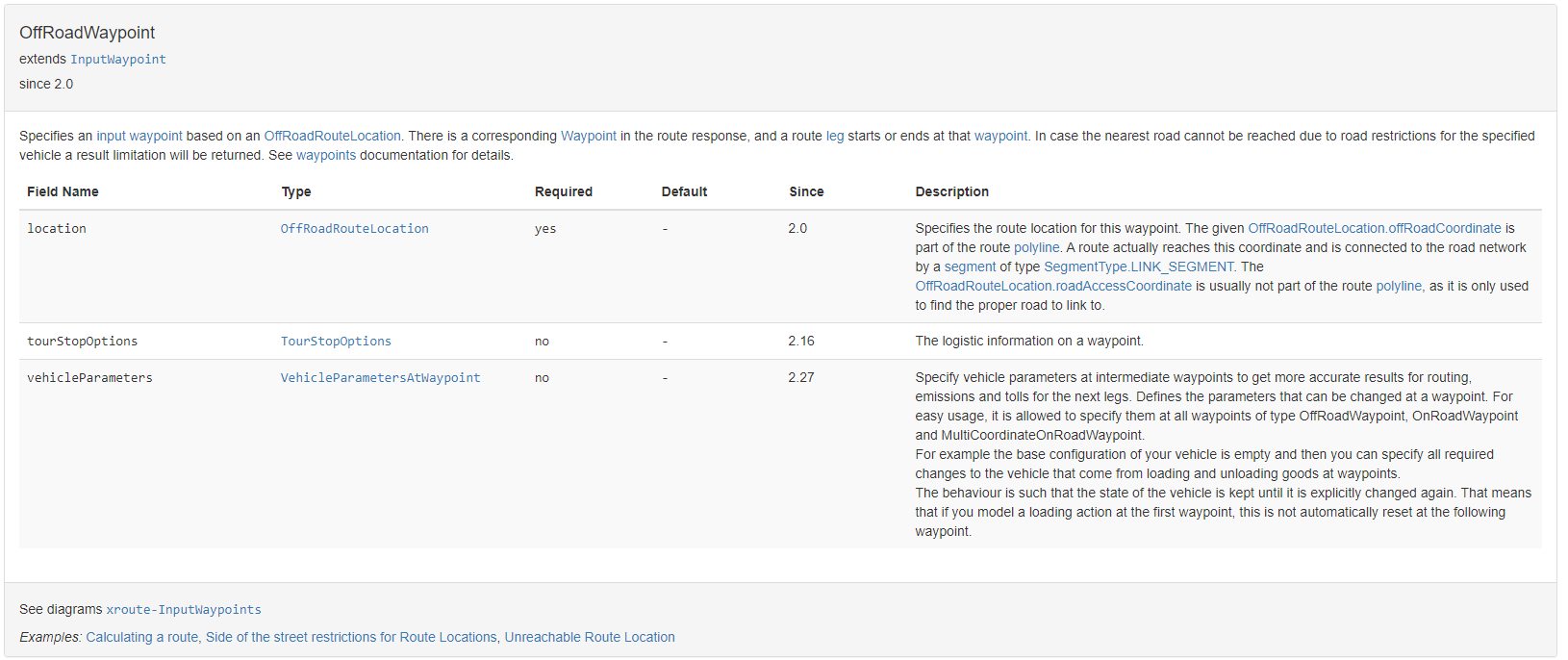
Task: Open the InputWaypoint link after extends
Action: click(117, 60)
